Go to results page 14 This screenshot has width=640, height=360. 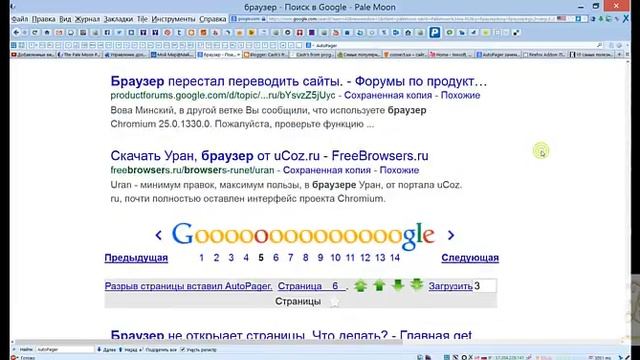click(x=395, y=258)
